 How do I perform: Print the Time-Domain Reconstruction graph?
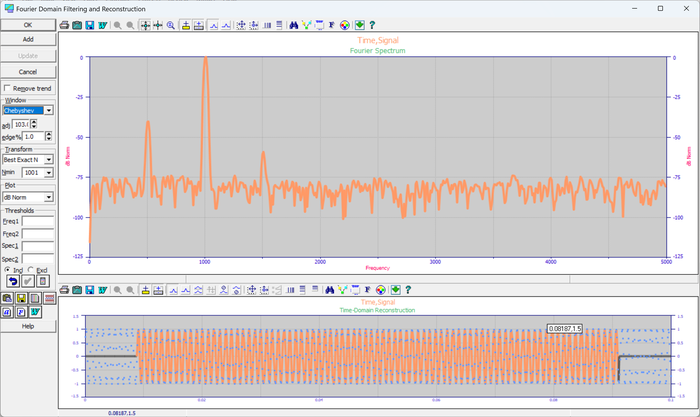(64, 290)
